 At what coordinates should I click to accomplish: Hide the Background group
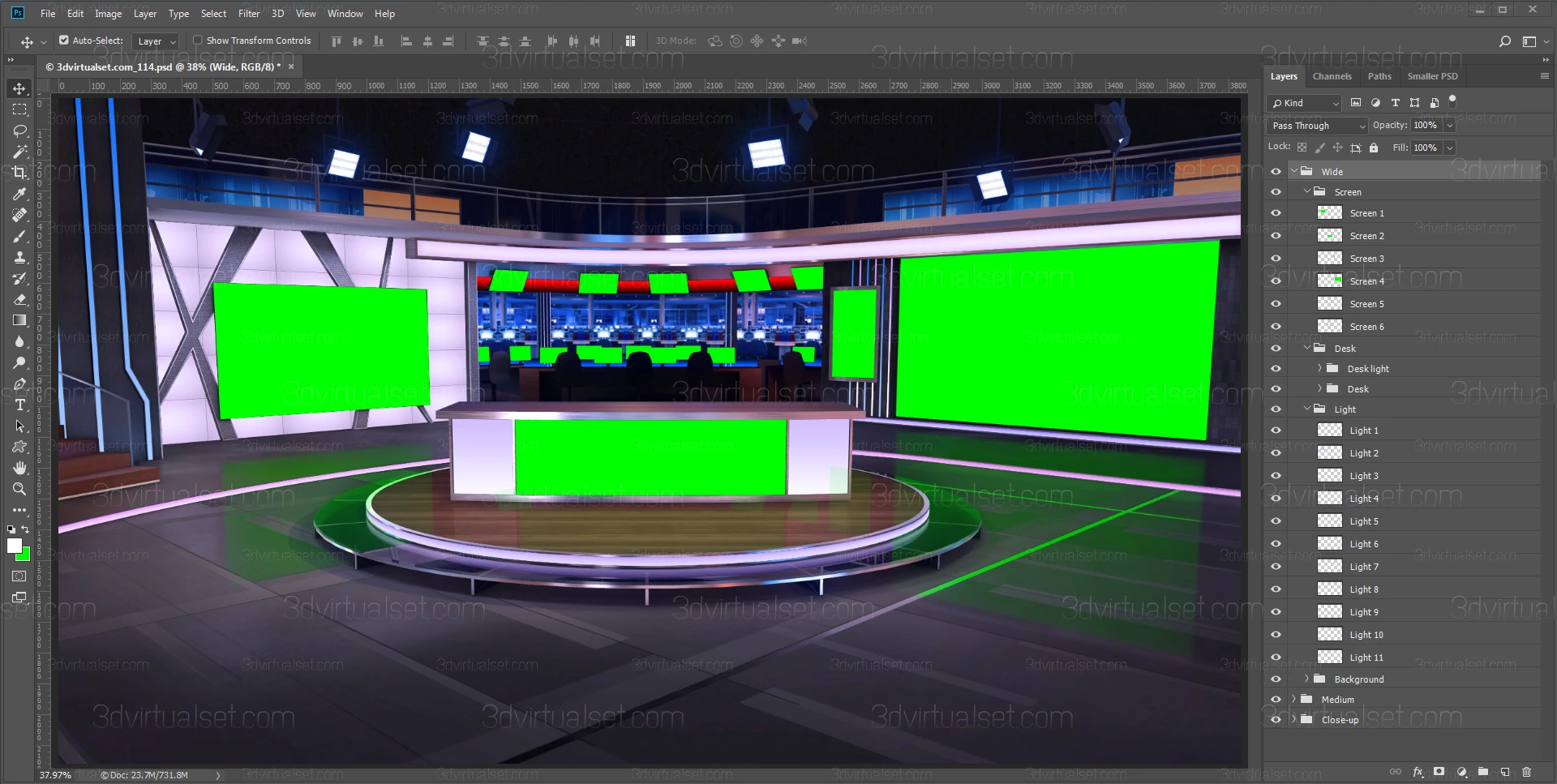(1276, 679)
